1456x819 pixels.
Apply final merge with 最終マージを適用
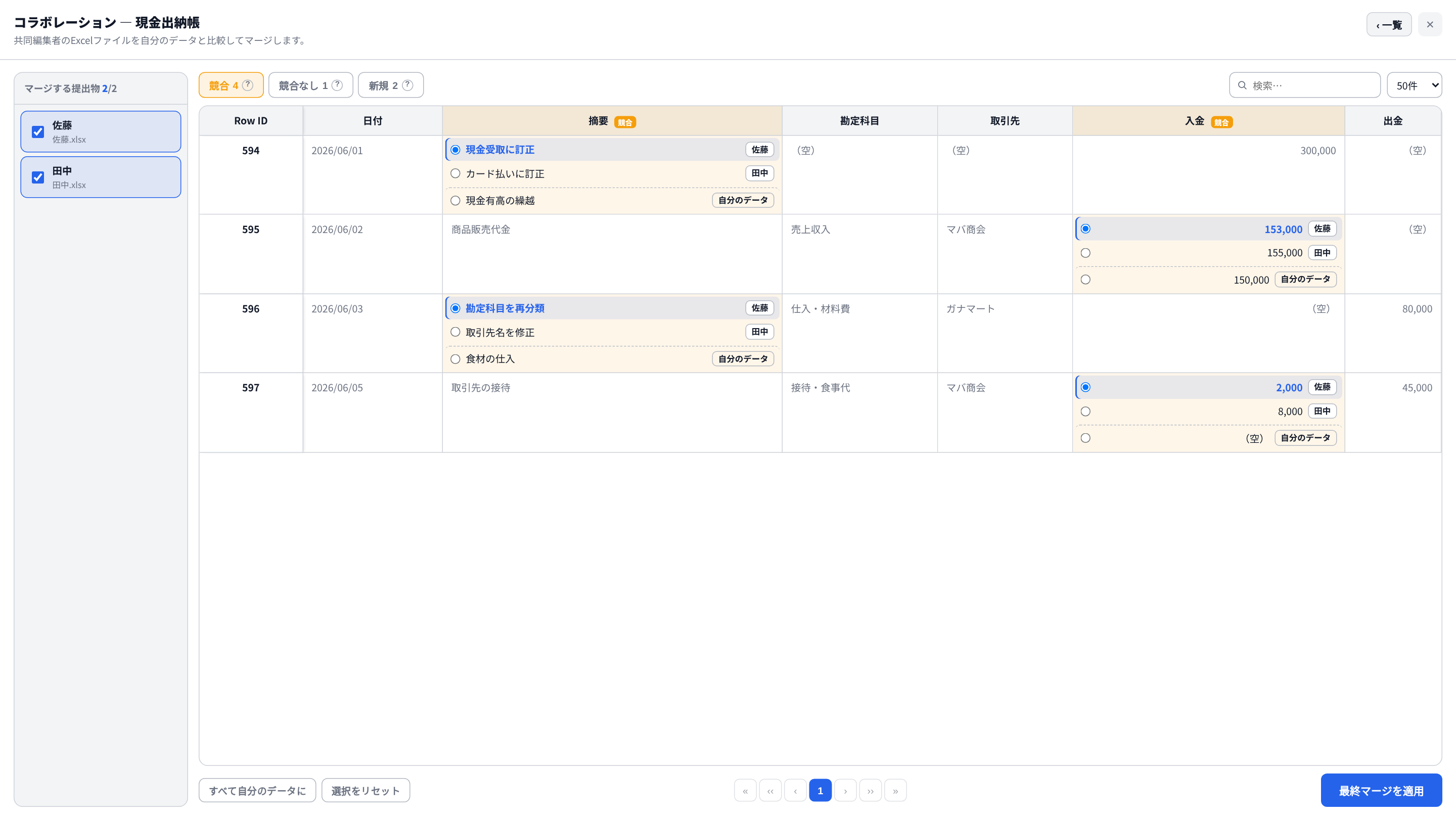1381,790
